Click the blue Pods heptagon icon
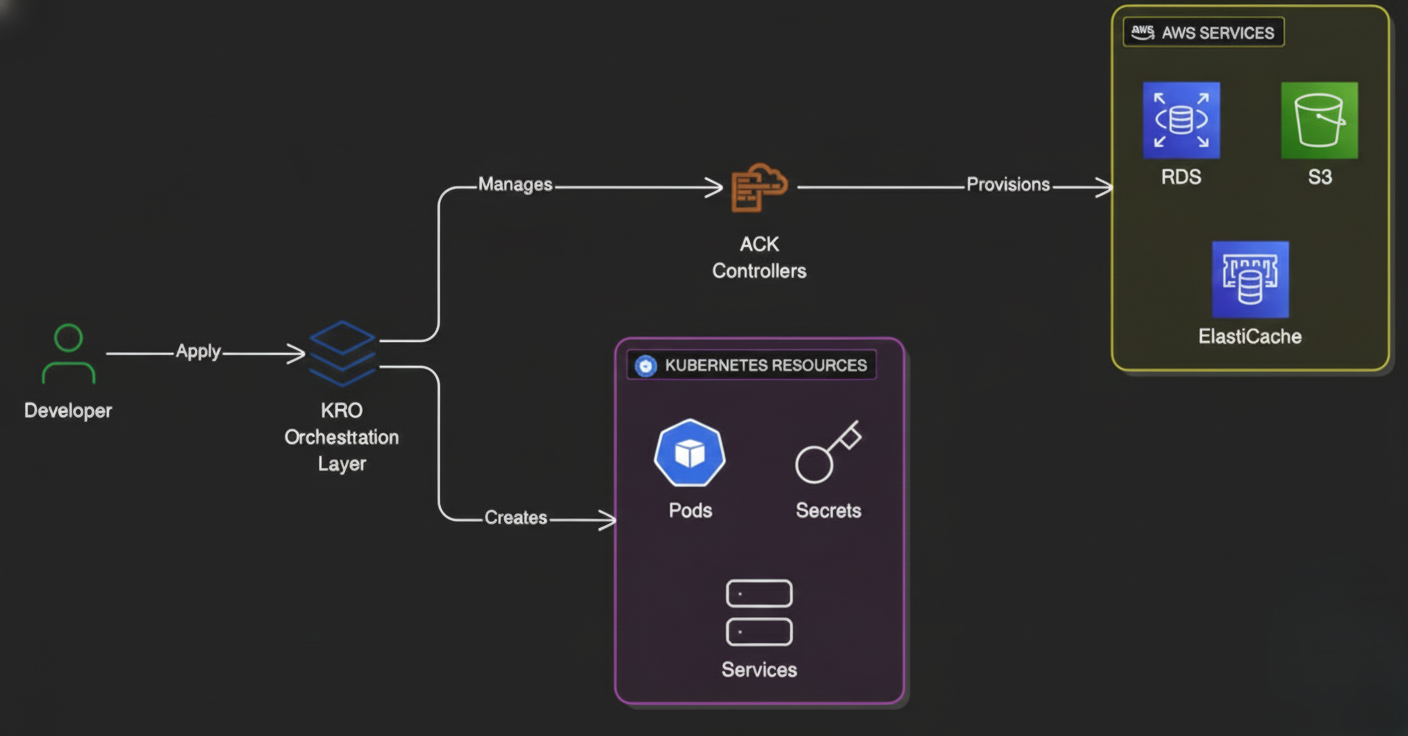Image resolution: width=1408 pixels, height=736 pixels. pos(690,454)
